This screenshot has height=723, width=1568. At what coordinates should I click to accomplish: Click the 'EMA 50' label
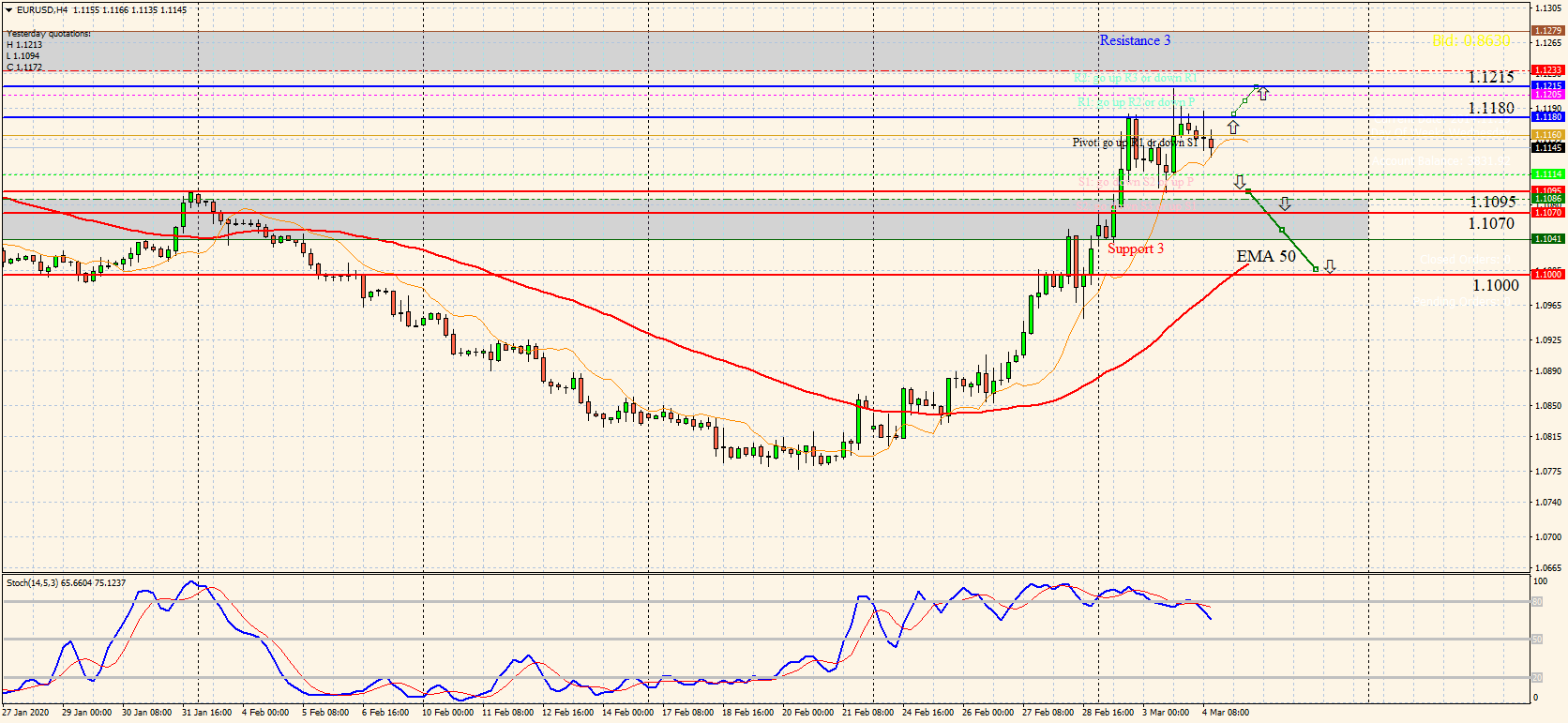(1266, 256)
